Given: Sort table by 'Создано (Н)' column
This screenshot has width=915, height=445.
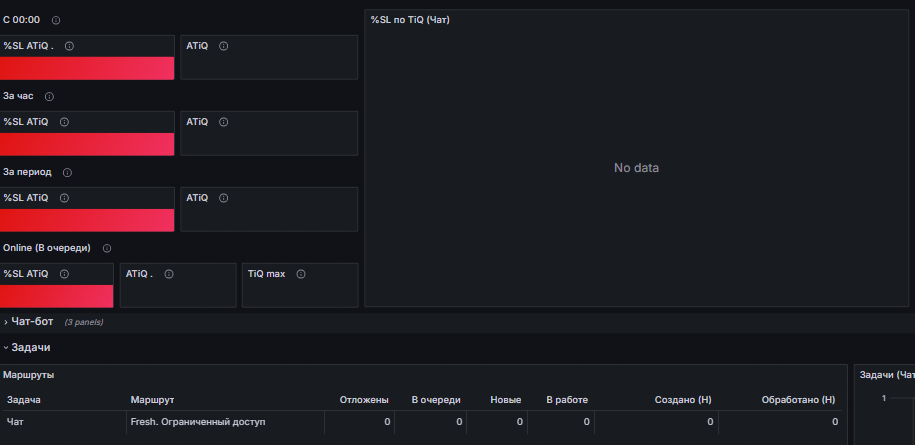Looking at the screenshot, I should [683, 400].
